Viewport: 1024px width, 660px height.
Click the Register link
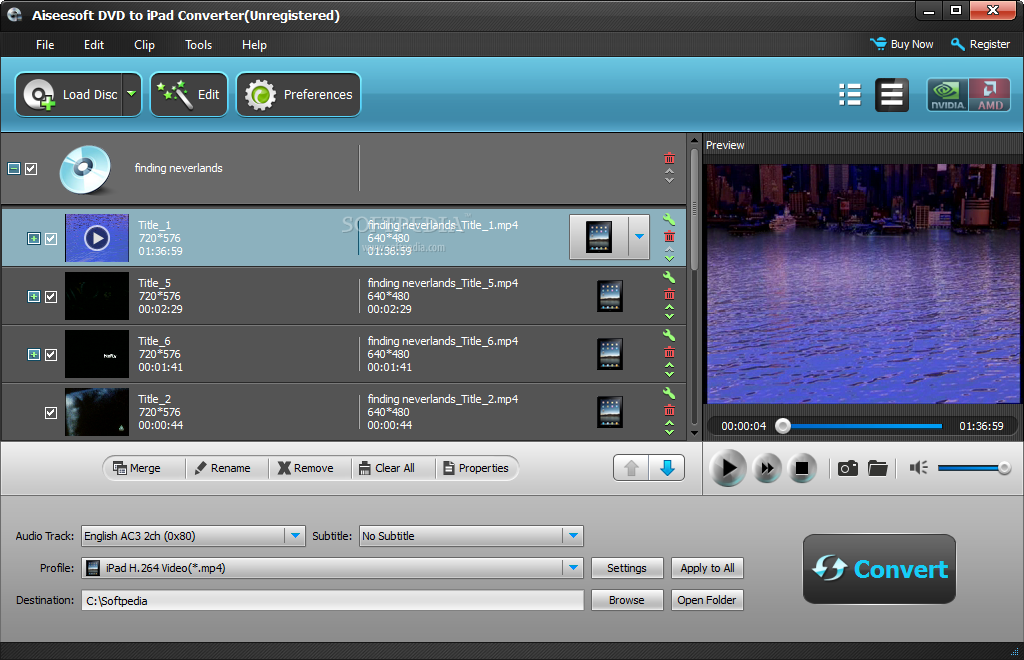(x=981, y=44)
